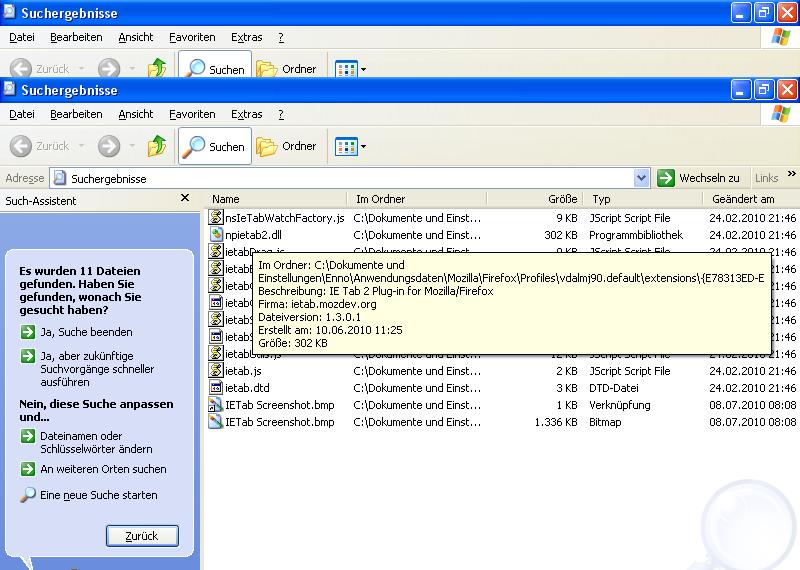This screenshot has height=570, width=800.
Task: Open the Favoriten menu in front window
Action: (x=192, y=114)
